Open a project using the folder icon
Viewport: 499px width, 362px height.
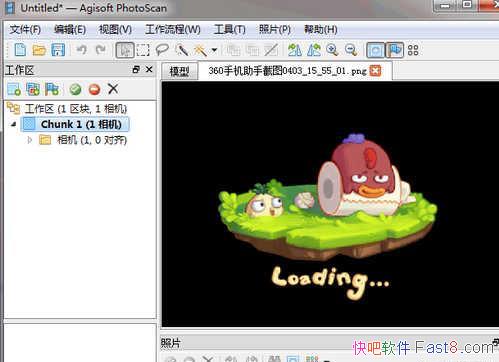point(39,50)
